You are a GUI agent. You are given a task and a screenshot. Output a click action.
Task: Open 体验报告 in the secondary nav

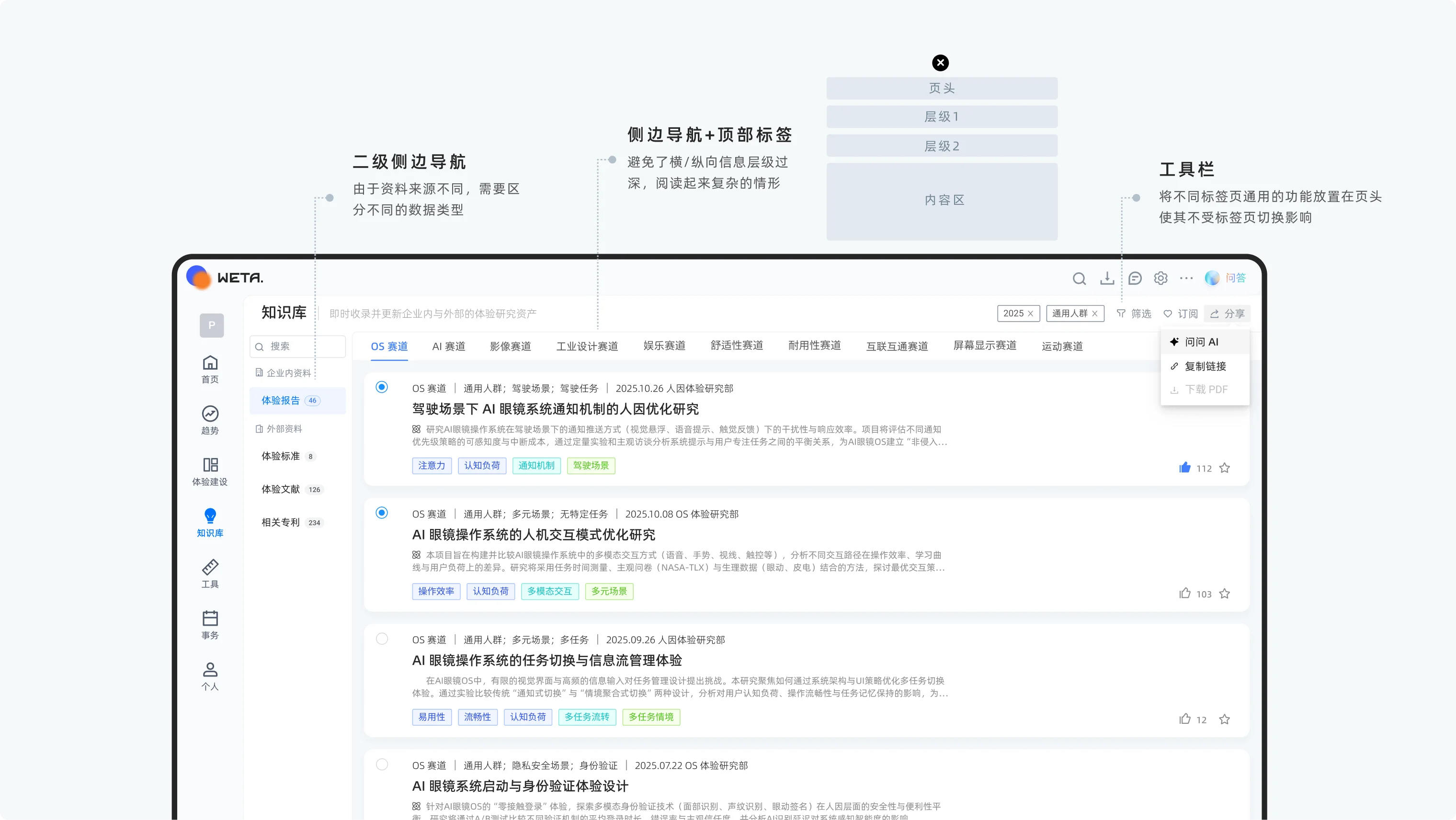pyautogui.click(x=297, y=400)
